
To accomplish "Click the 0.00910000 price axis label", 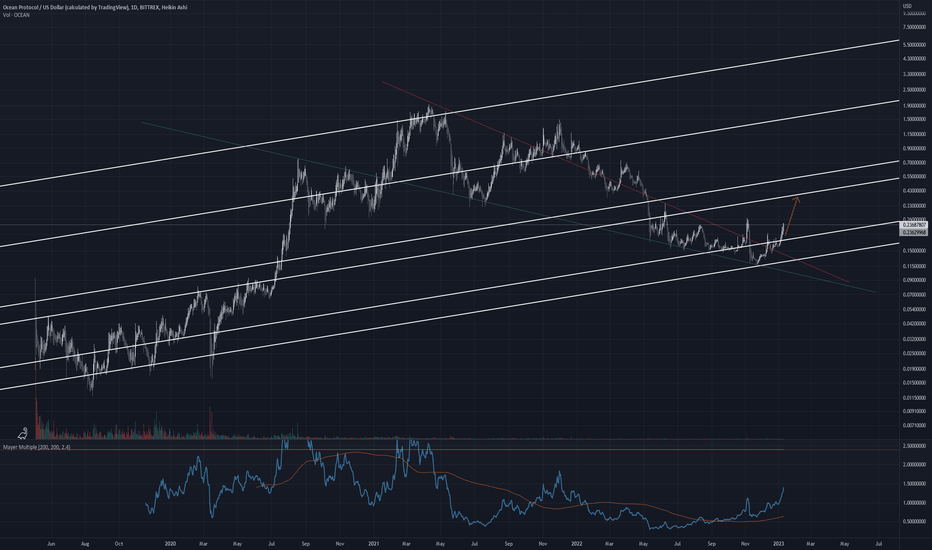I will [x=914, y=411].
